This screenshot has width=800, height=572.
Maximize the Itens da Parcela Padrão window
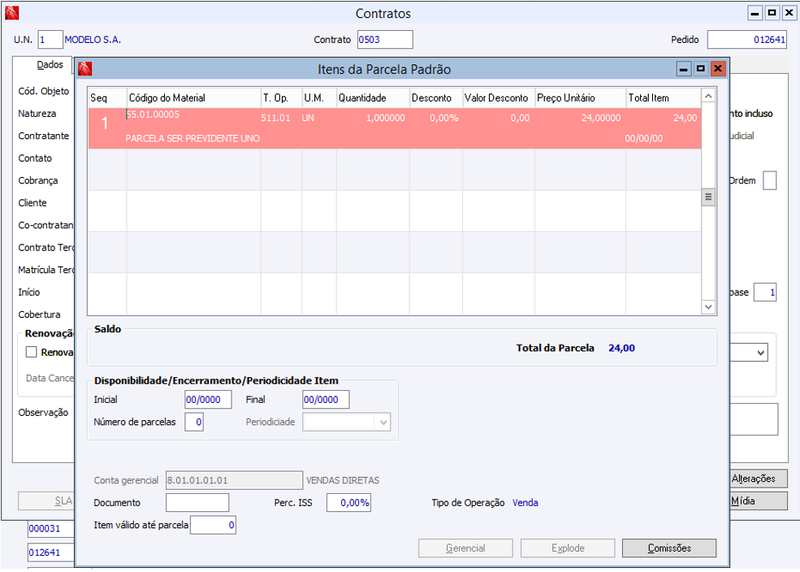[x=701, y=68]
